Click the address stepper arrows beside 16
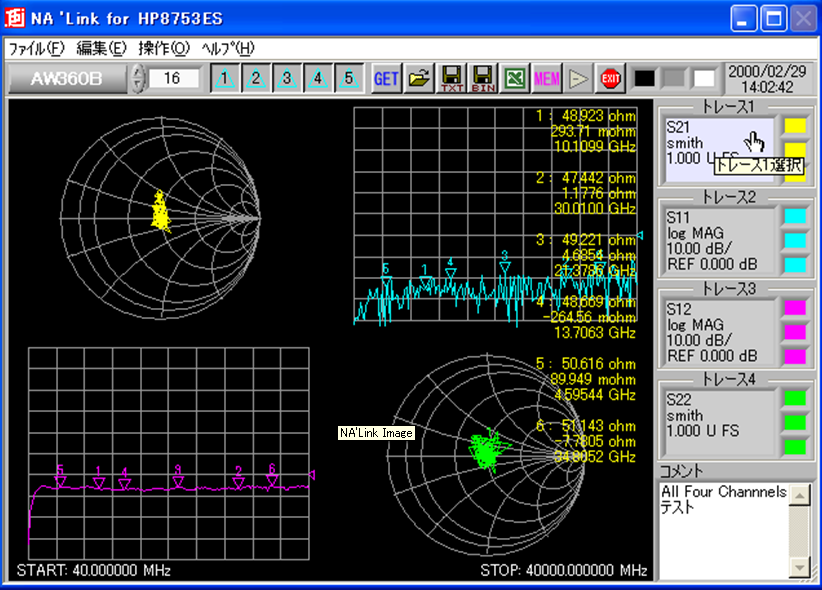The width and height of the screenshot is (822, 590). pyautogui.click(x=137, y=79)
